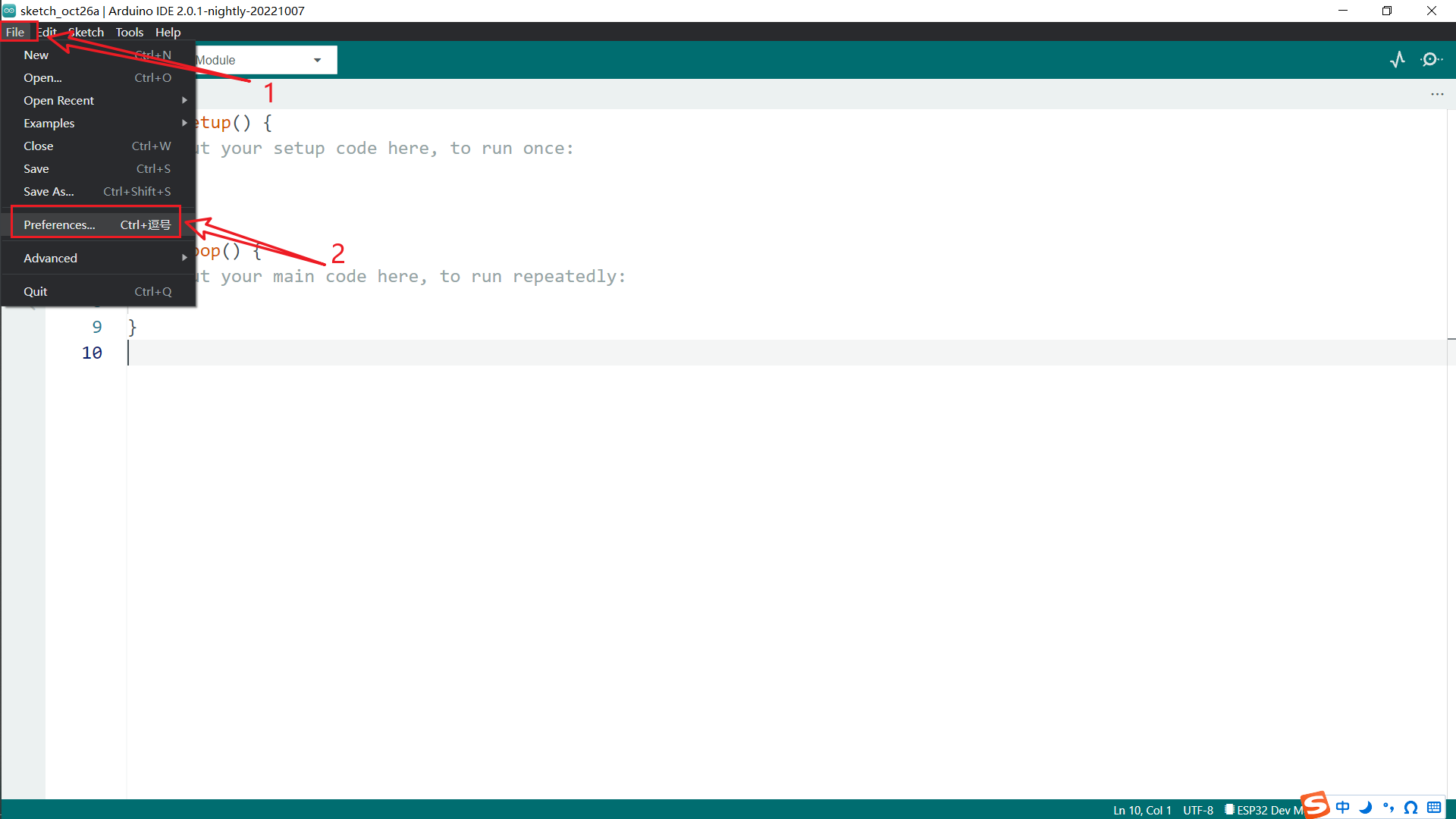Click line number 10 in the gutter

[x=92, y=353]
